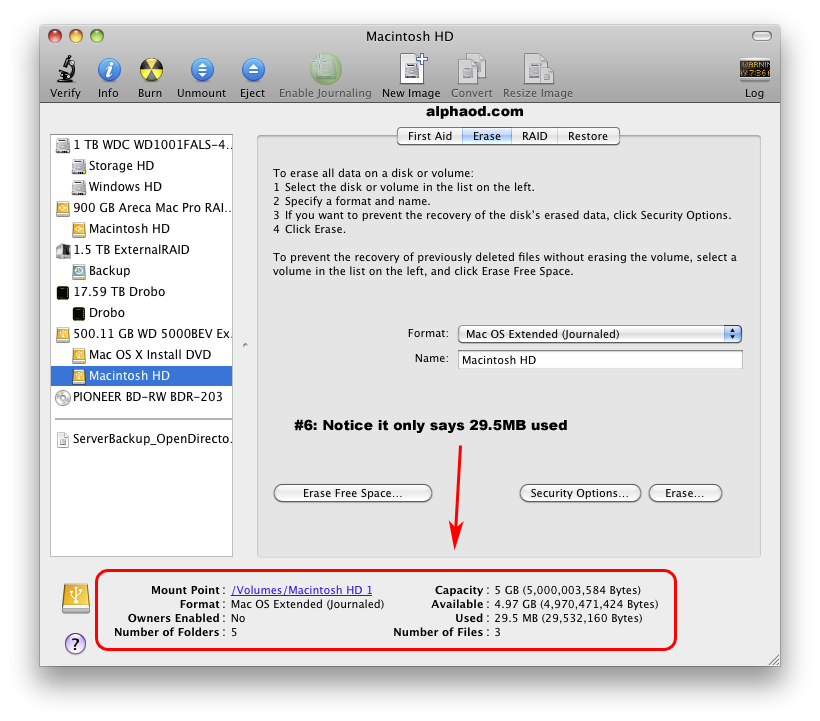820x721 pixels.
Task: Select the highlighted Macintosh HD volume row
Action: coord(142,376)
